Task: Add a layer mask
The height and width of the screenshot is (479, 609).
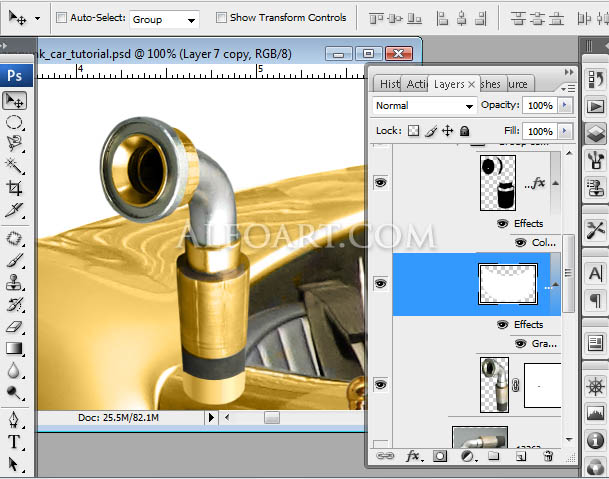Action: [x=440, y=456]
